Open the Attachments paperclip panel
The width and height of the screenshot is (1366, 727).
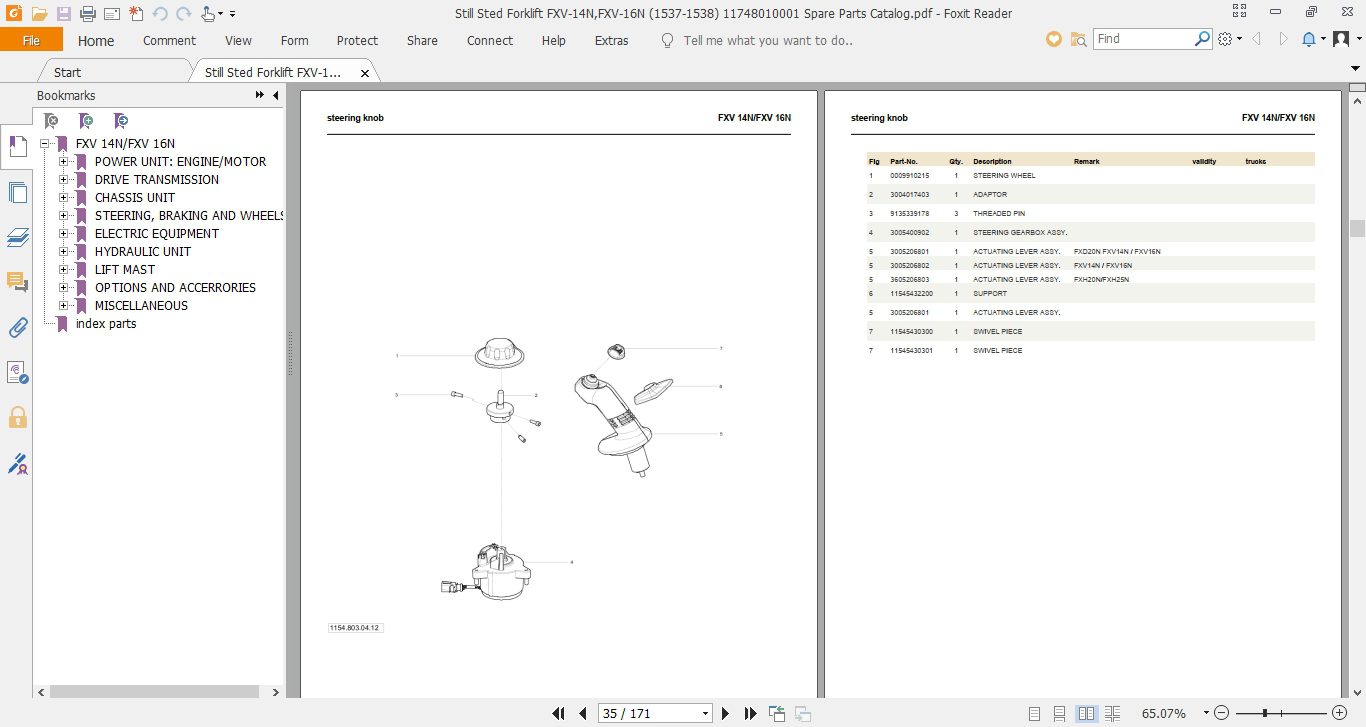click(17, 327)
